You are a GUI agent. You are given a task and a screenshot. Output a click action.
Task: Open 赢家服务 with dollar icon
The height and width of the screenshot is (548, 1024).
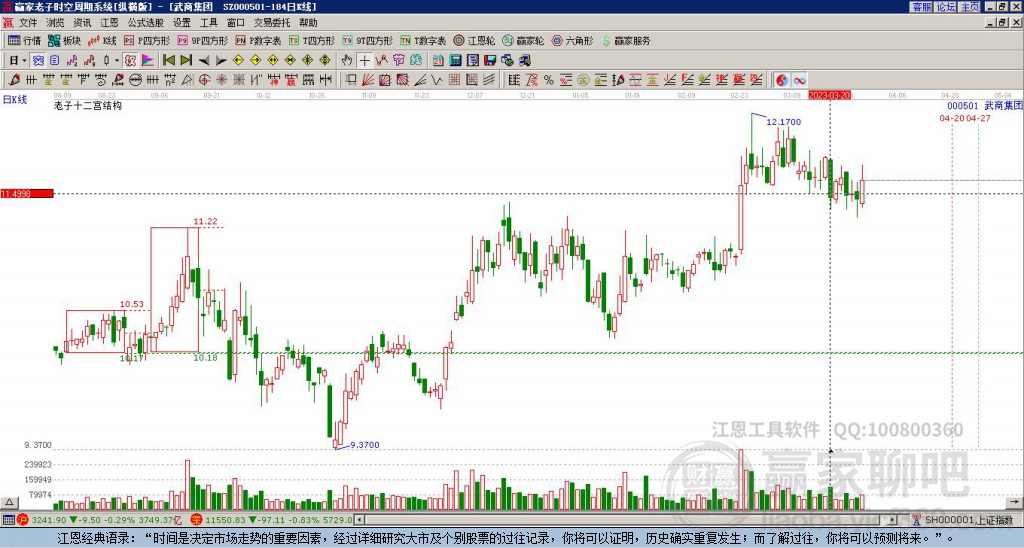pyautogui.click(x=626, y=40)
